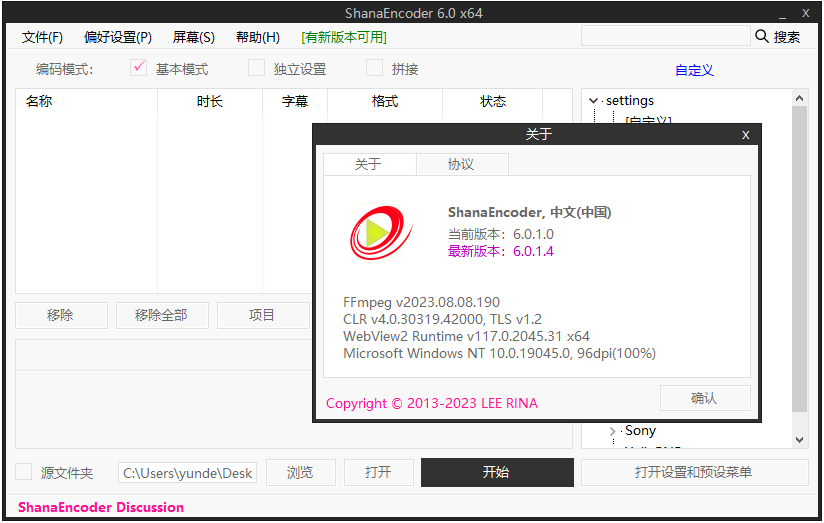Close the 关于 dialog with X
Screen dimensions: 824x523
point(745,135)
